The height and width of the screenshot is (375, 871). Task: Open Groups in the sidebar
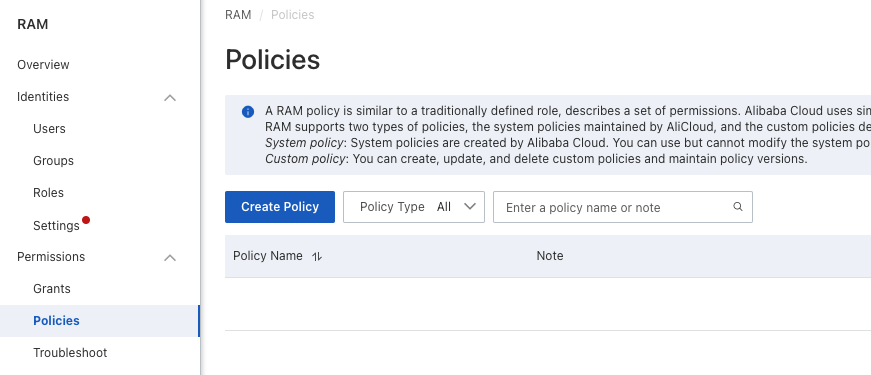pyautogui.click(x=53, y=161)
